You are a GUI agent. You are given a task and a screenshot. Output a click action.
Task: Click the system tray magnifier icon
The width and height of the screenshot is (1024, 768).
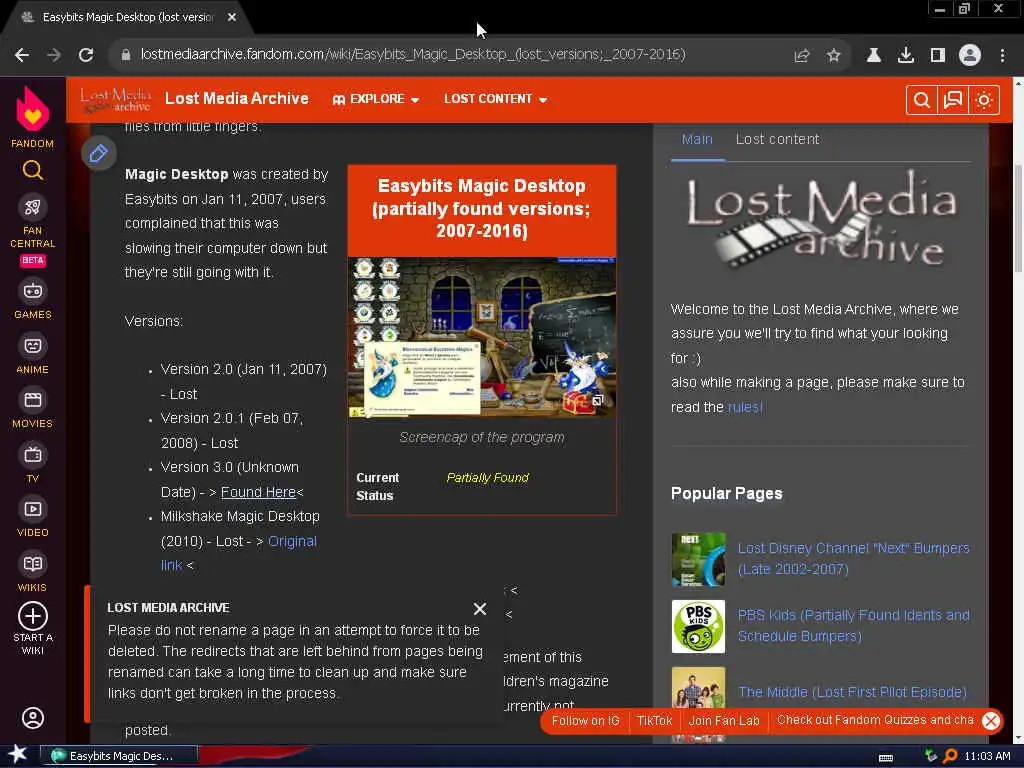[950, 756]
